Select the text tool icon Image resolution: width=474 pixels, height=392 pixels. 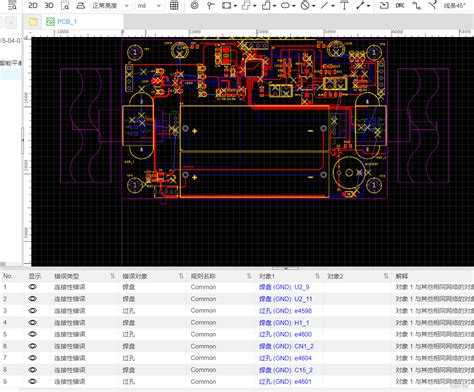(x=344, y=5)
